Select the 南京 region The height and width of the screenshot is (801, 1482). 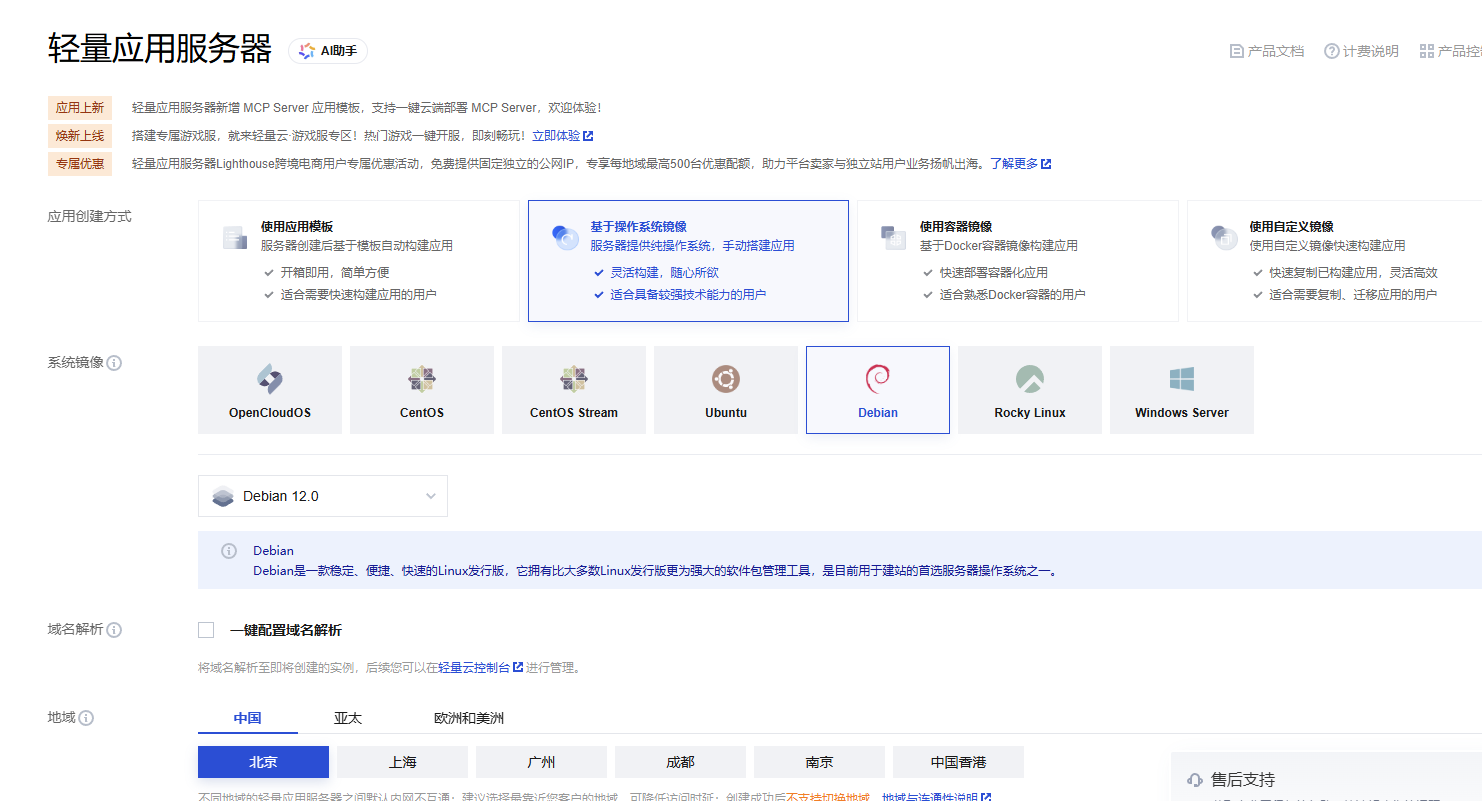coord(819,762)
